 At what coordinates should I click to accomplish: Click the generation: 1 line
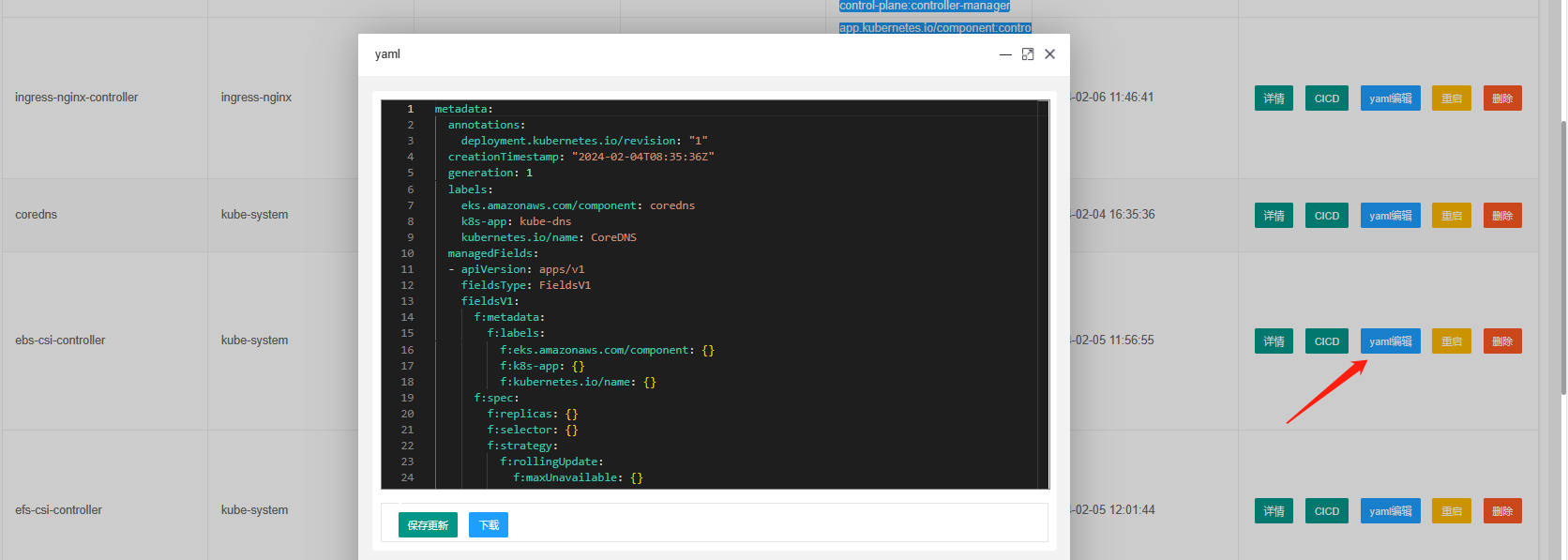(x=490, y=173)
